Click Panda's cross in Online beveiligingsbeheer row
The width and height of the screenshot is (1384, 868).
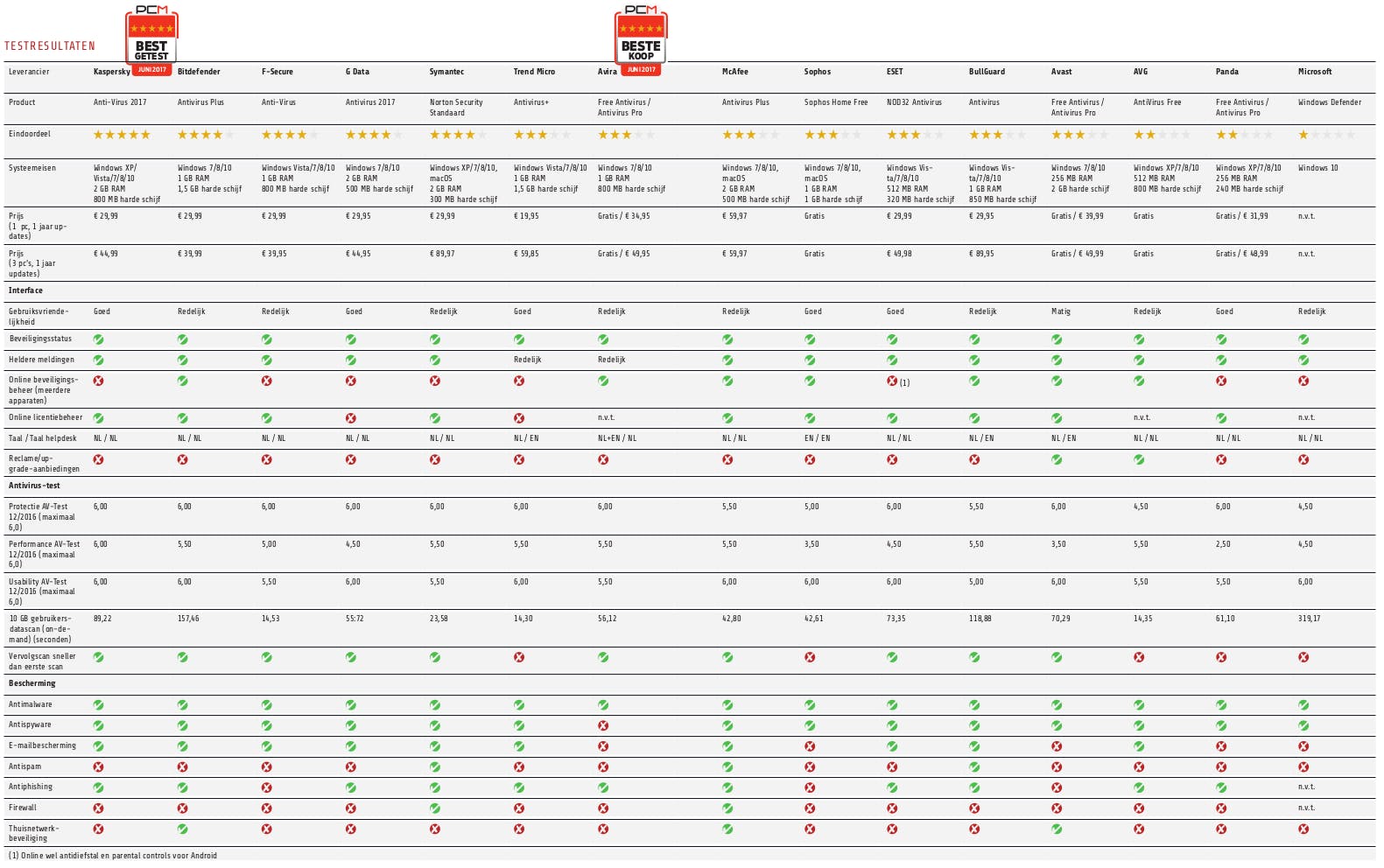point(1221,381)
